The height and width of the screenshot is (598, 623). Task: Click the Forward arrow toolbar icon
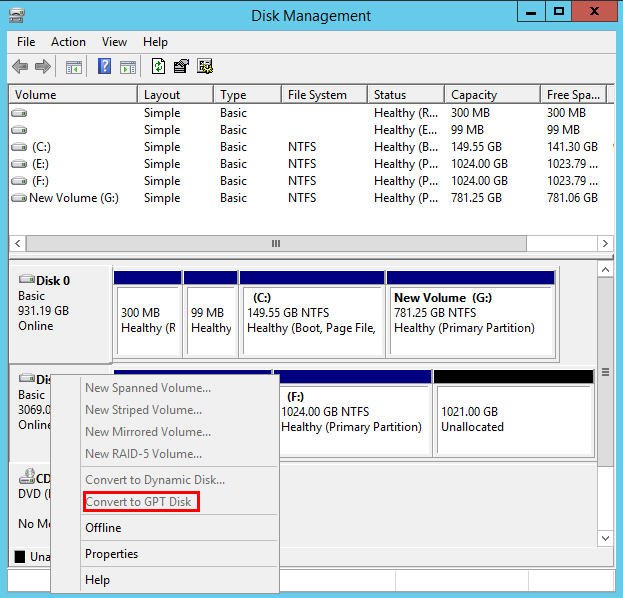tap(43, 66)
